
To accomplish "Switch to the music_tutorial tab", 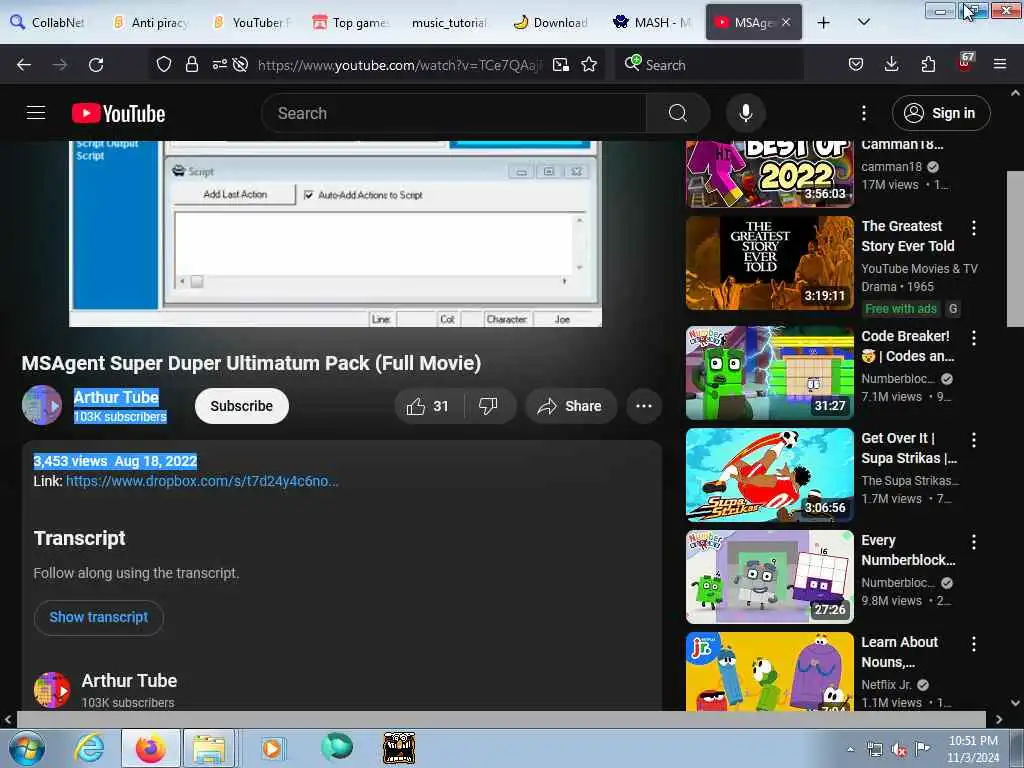I will pos(449,22).
